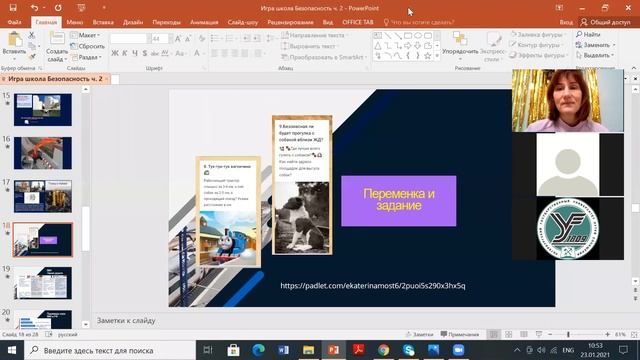Select slide 19 thumbnail

tap(43, 283)
